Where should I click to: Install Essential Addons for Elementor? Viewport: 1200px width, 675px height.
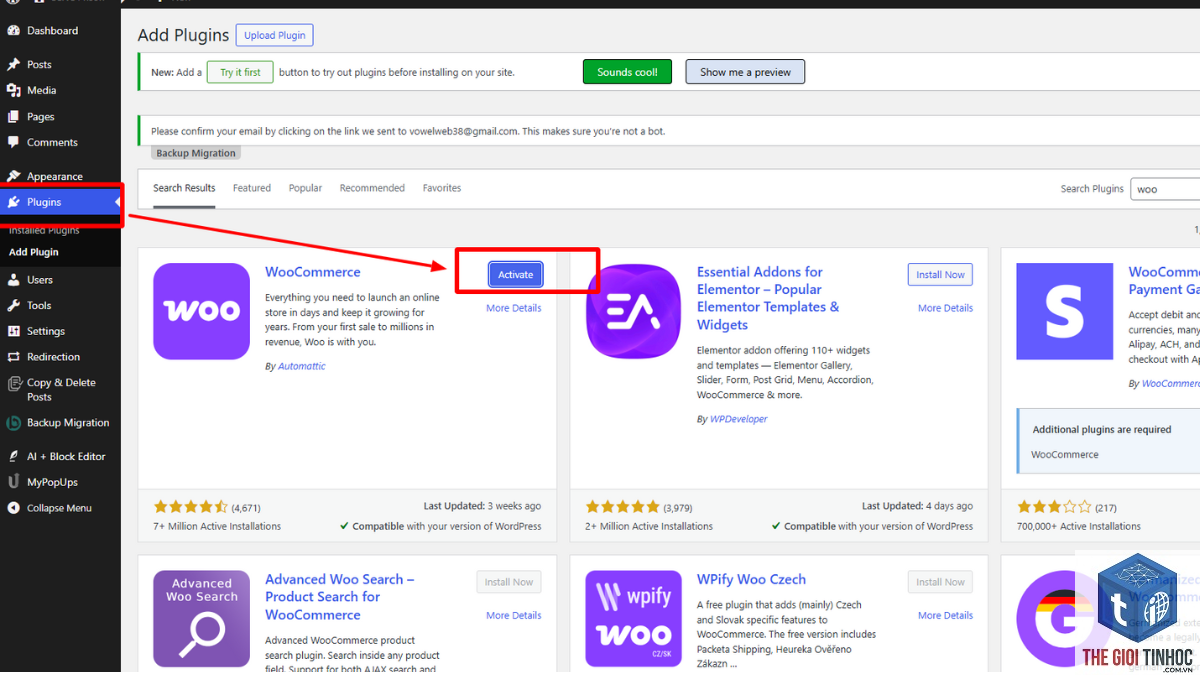click(940, 275)
